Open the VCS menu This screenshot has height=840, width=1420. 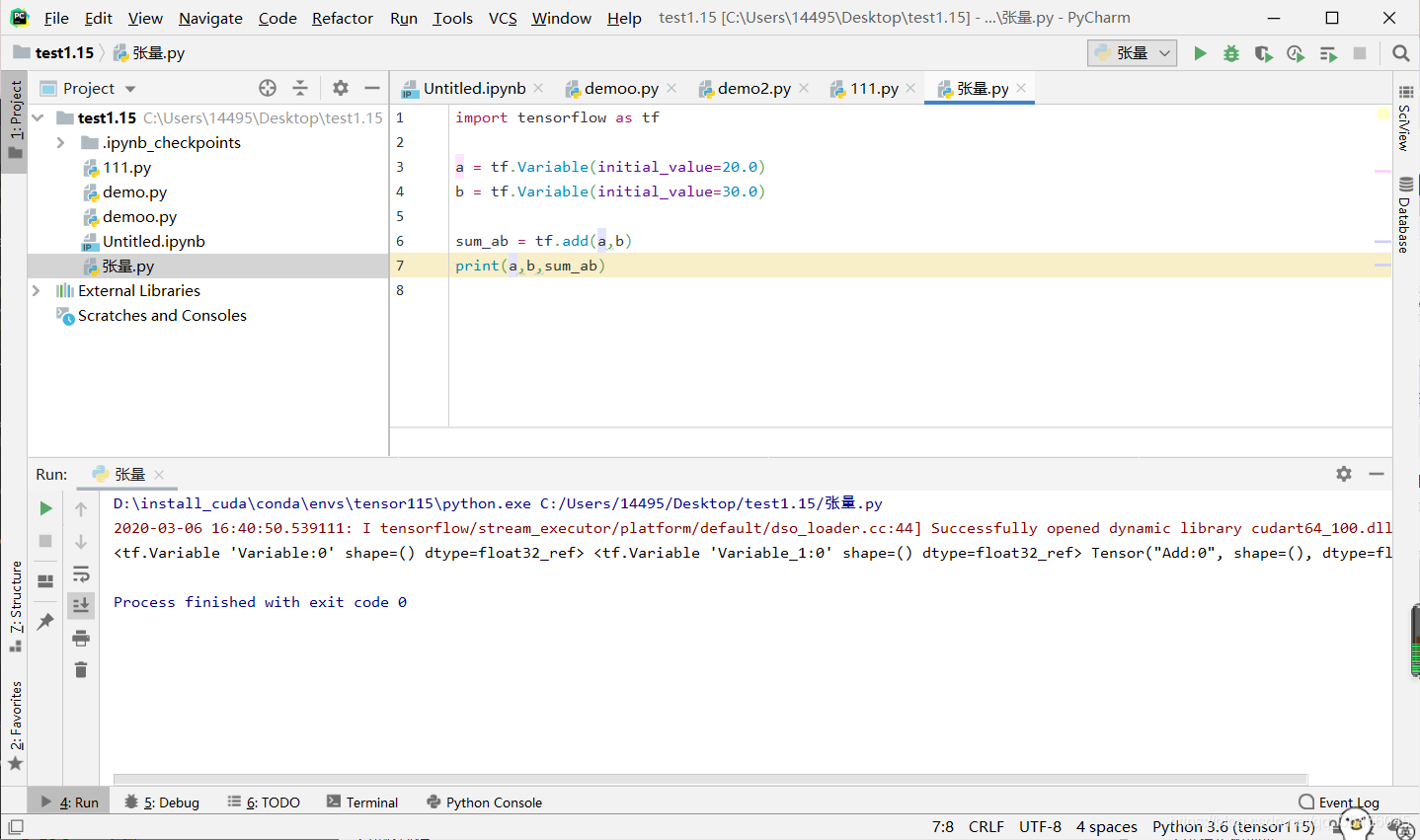pyautogui.click(x=503, y=18)
